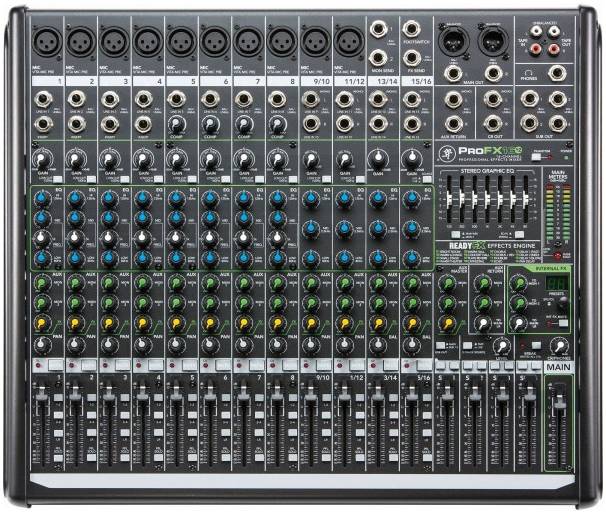Toggle the graphic EQ main mix/mon switch
The width and height of the screenshot is (606, 514).
click(x=456, y=234)
